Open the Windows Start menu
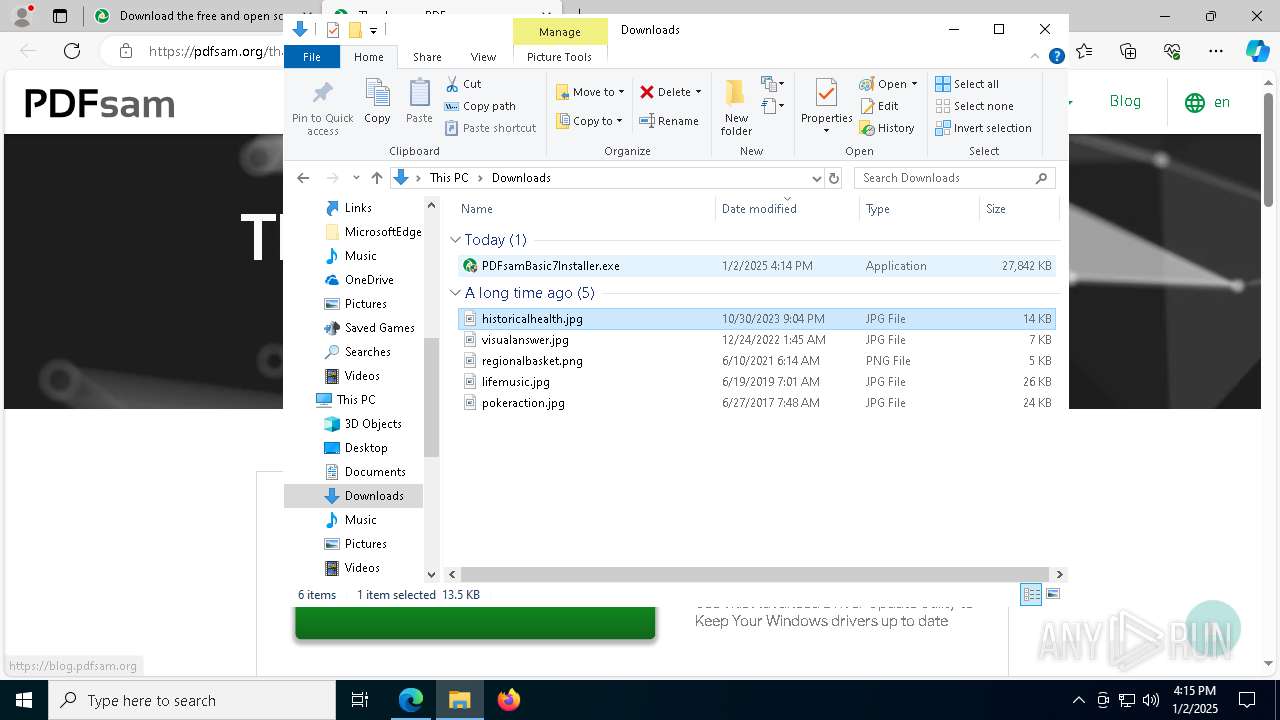 pyautogui.click(x=24, y=700)
